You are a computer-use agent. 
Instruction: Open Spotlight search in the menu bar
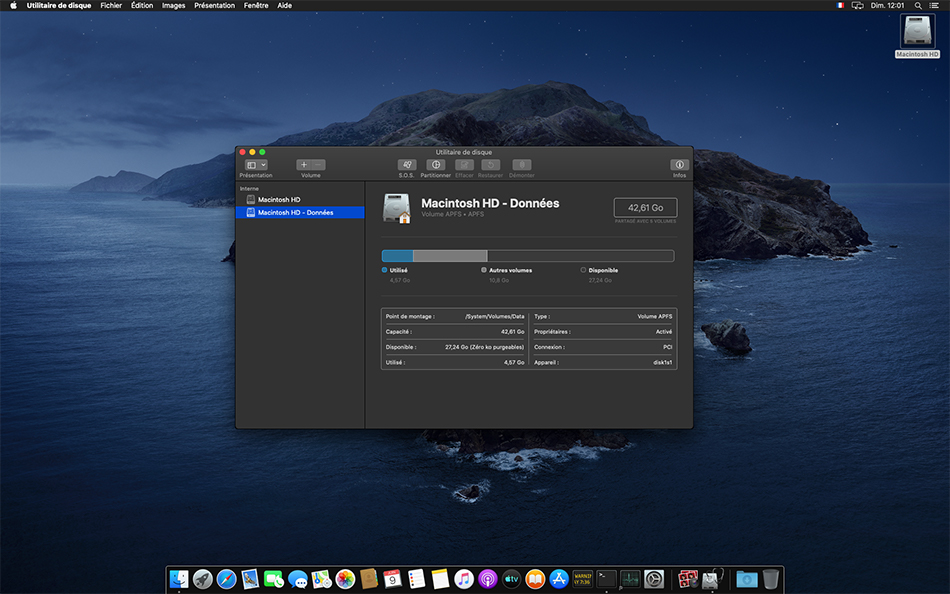tap(918, 5)
